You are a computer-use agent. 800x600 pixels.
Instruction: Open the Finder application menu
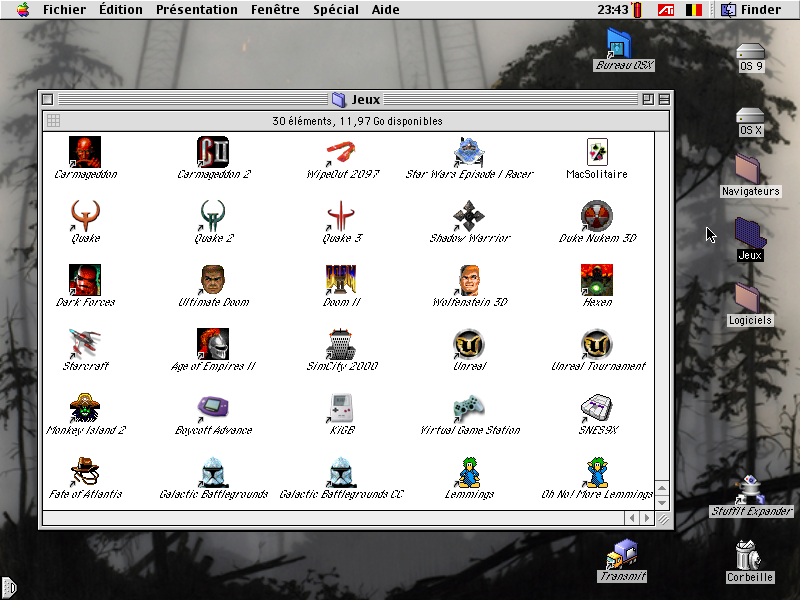point(751,9)
